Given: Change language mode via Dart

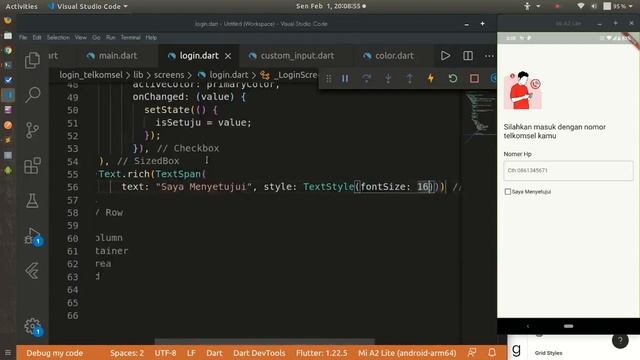Looking at the screenshot, I should (x=214, y=353).
